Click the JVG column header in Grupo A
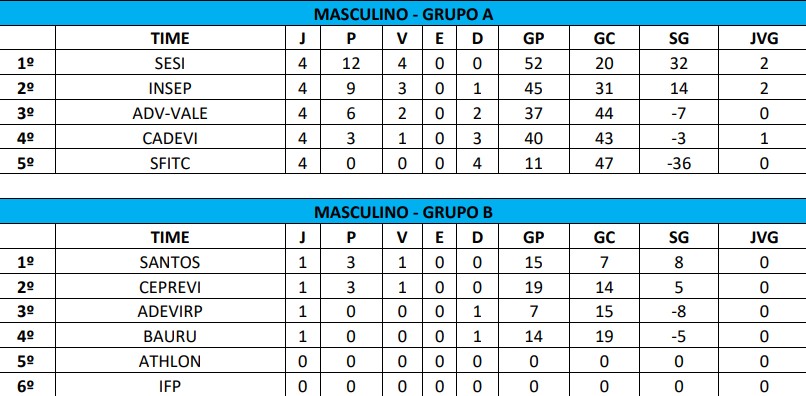Screen dimensions: 806x396 (764, 38)
